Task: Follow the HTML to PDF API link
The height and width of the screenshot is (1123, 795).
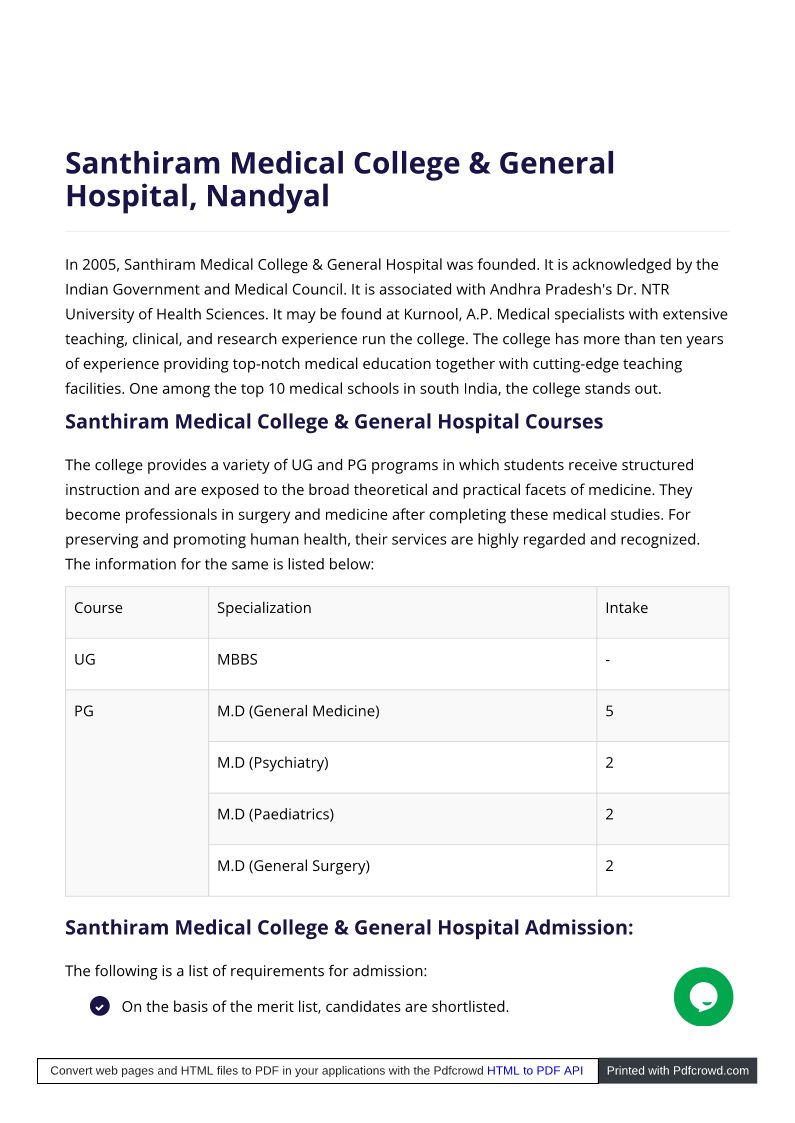Action: click(534, 1071)
